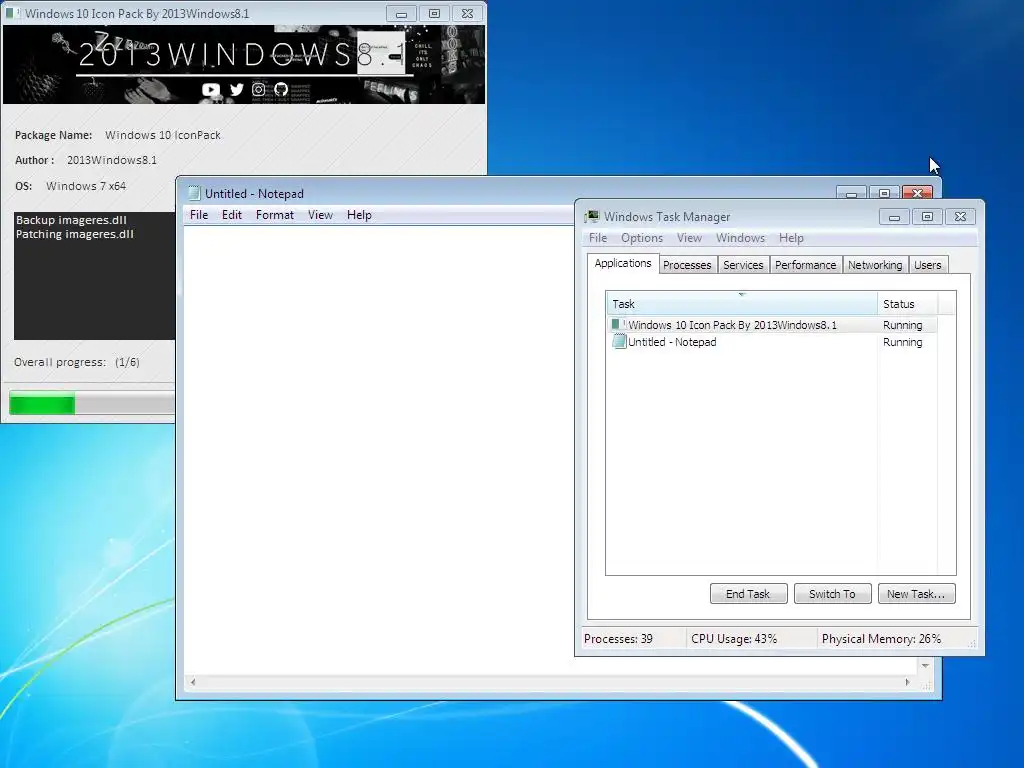1024x768 pixels.
Task: Switch to the Processes tab
Action: pos(686,264)
